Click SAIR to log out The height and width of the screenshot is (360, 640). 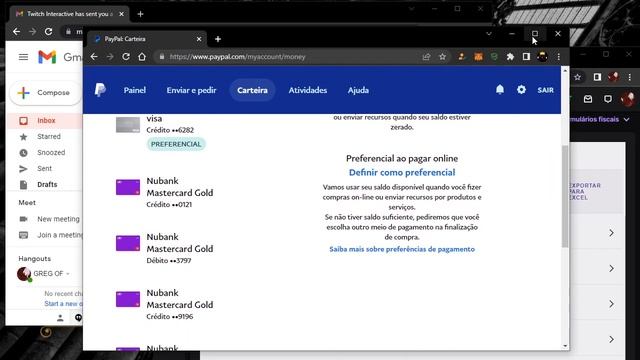click(x=545, y=90)
